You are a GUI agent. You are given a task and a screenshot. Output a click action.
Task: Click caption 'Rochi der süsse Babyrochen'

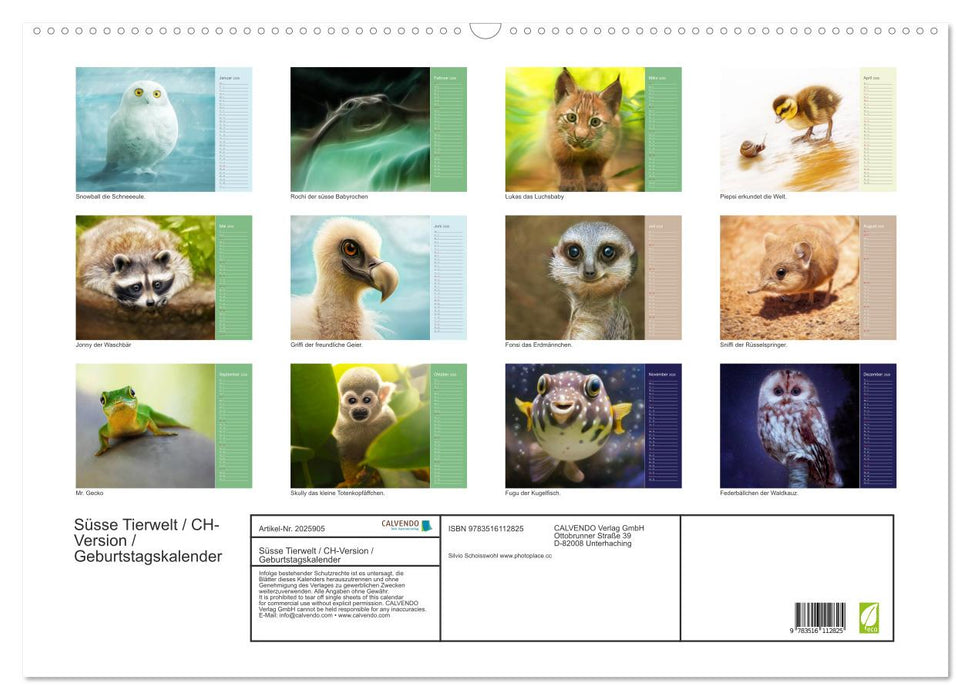[329, 196]
